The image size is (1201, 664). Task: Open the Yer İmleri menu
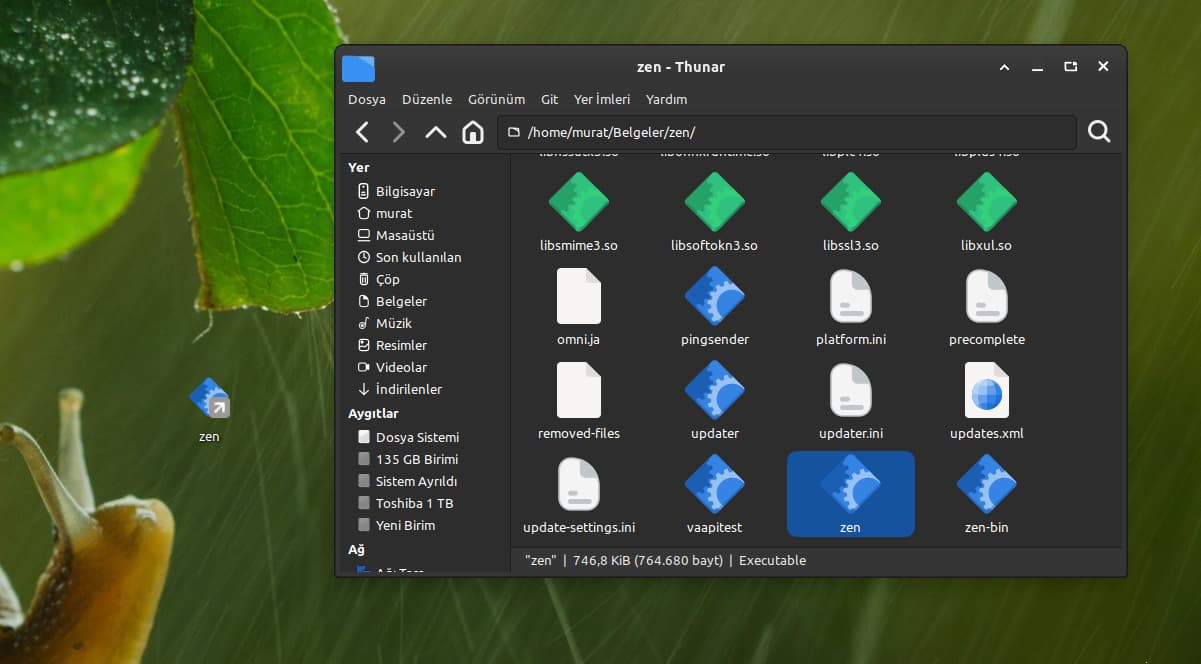pyautogui.click(x=601, y=99)
